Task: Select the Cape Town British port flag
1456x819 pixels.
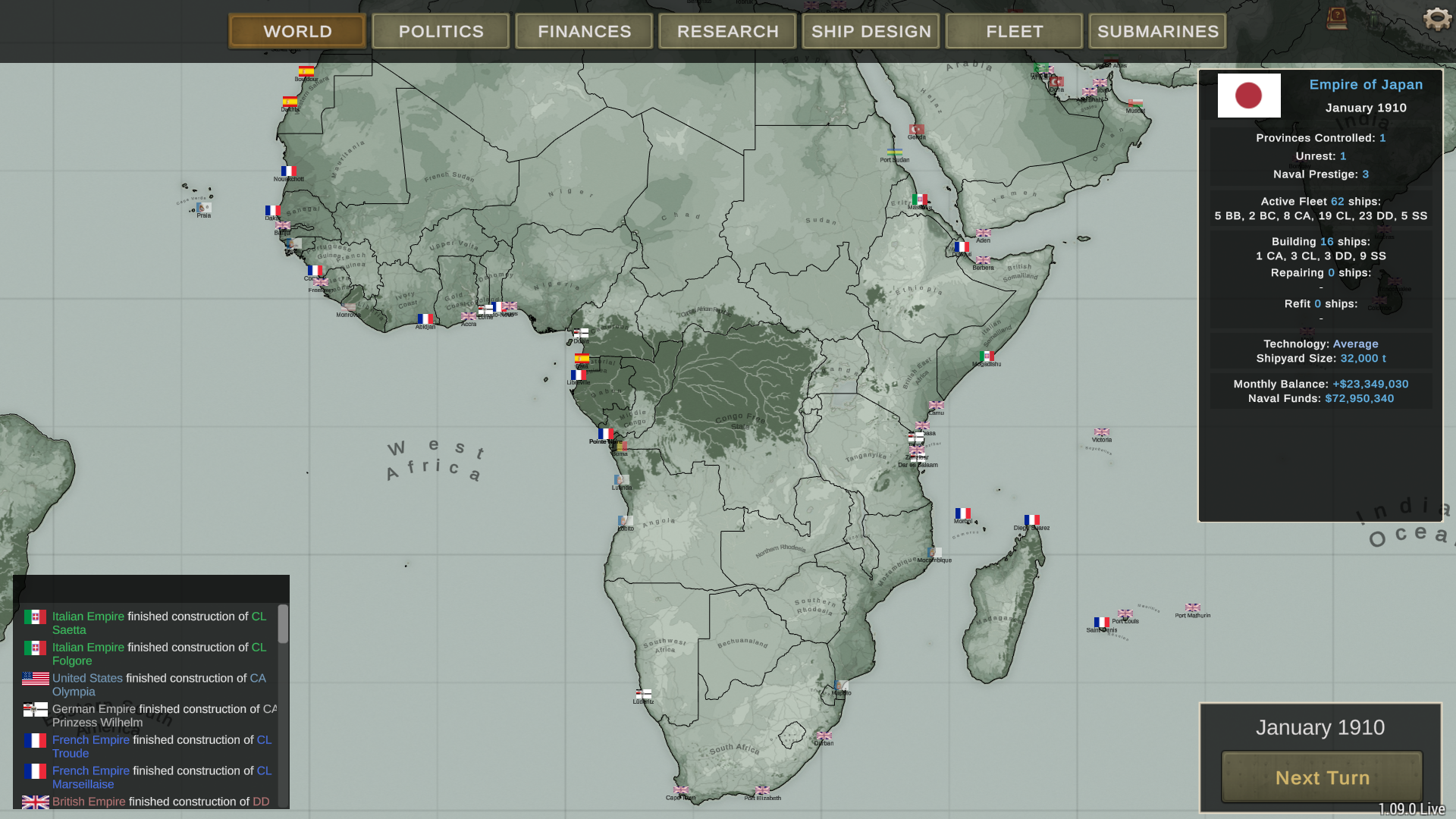Action: point(680,790)
